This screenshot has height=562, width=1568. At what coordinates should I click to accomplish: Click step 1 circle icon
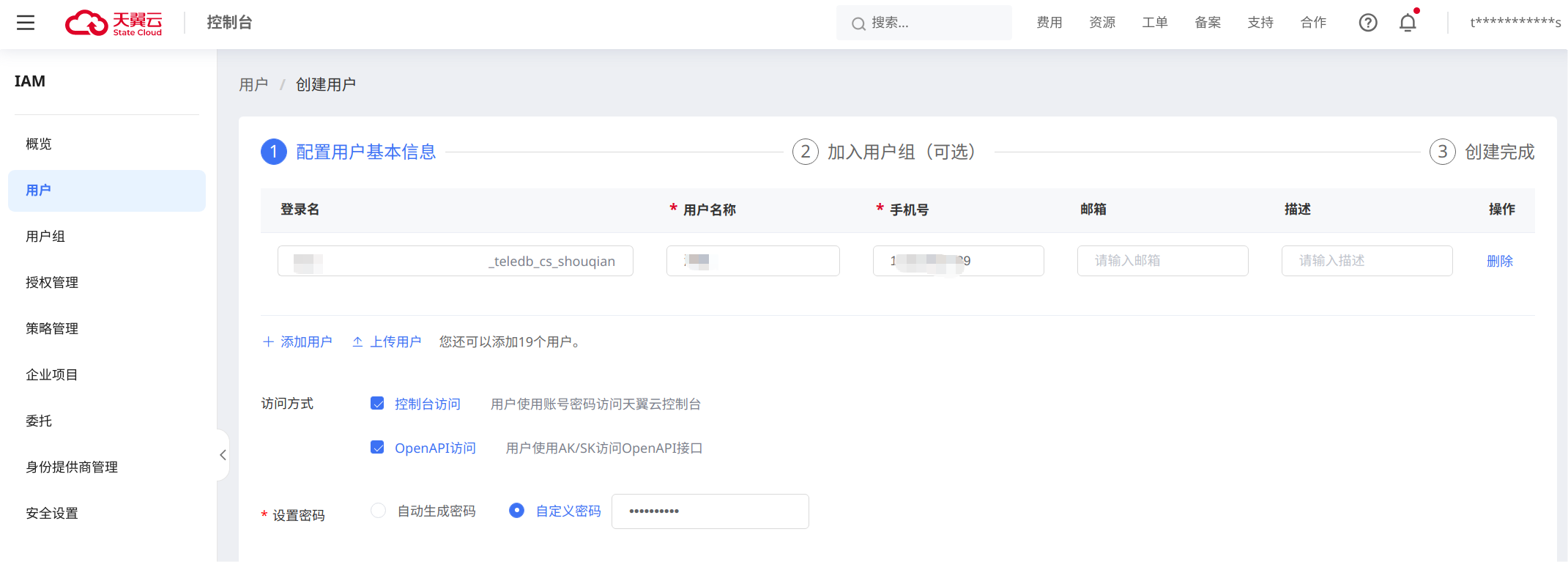tap(274, 152)
